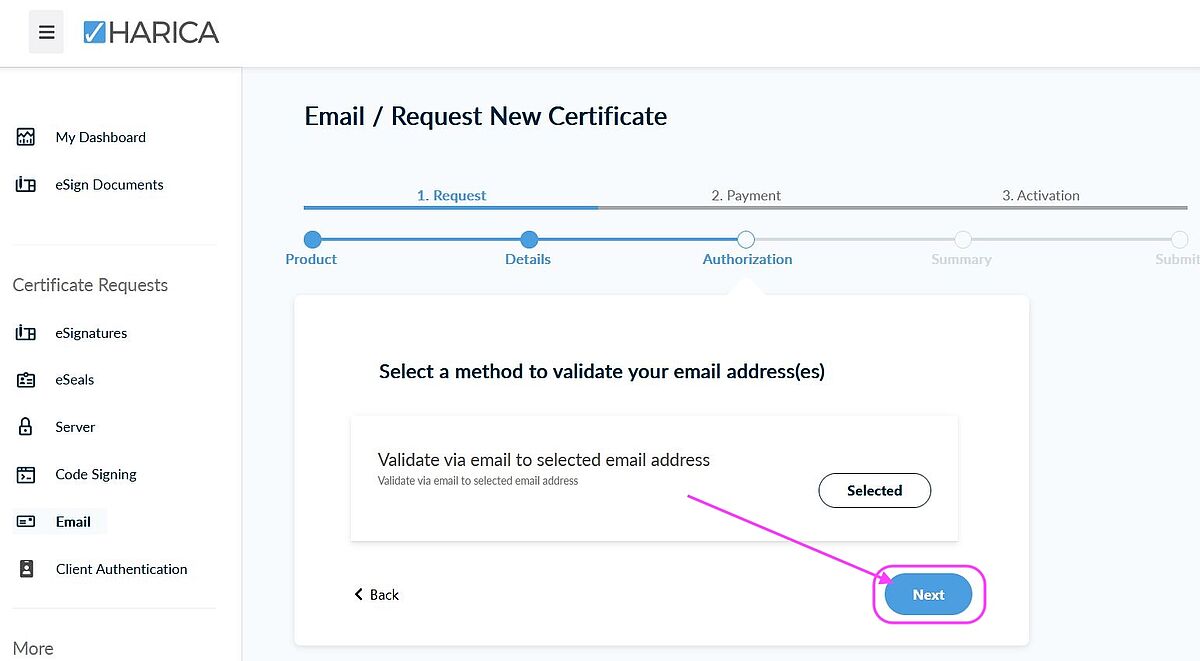Switch to the 3. Activation tab

[1041, 195]
